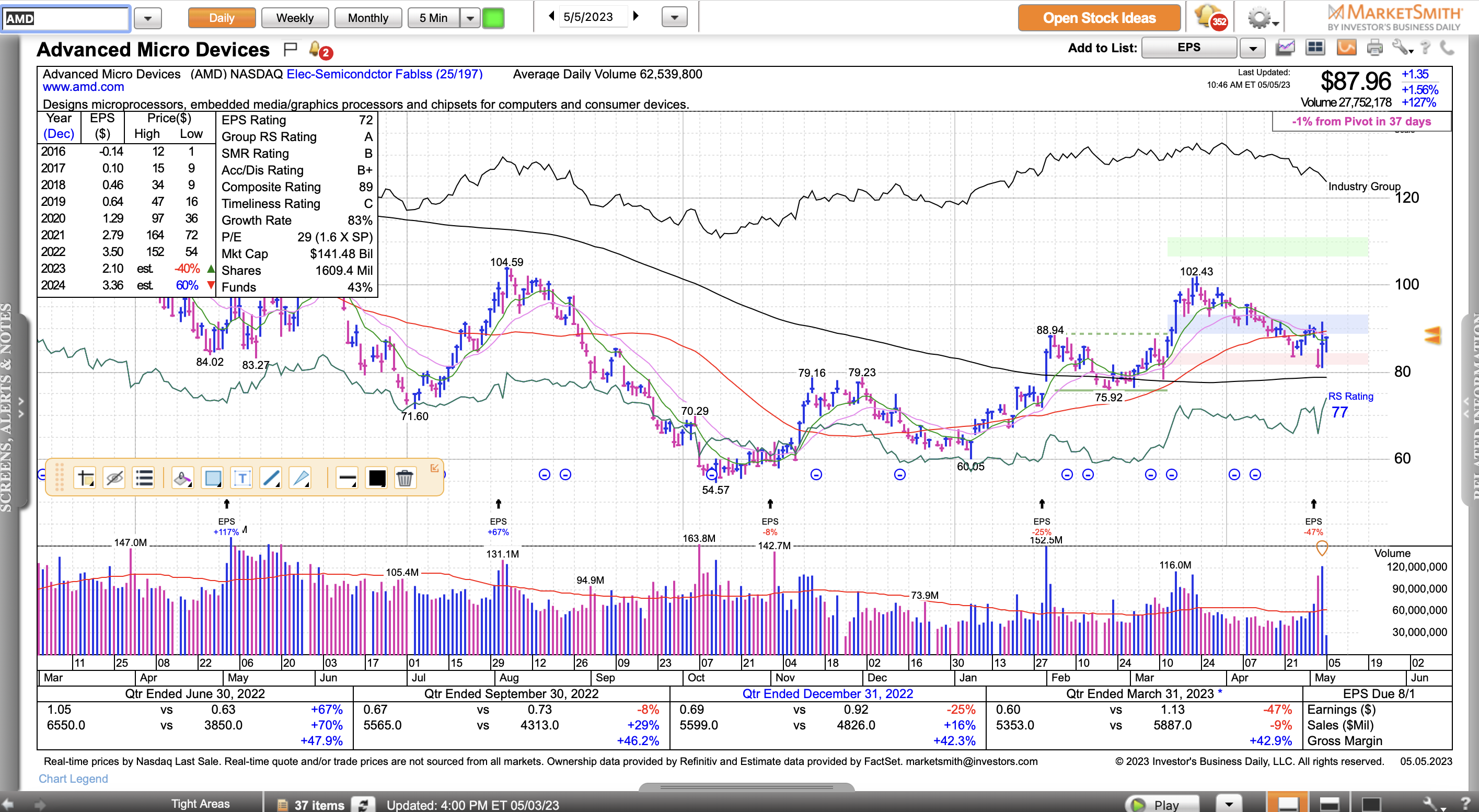1479x812 pixels.
Task: Click the refresh list icon beside 37 items
Action: click(x=363, y=805)
